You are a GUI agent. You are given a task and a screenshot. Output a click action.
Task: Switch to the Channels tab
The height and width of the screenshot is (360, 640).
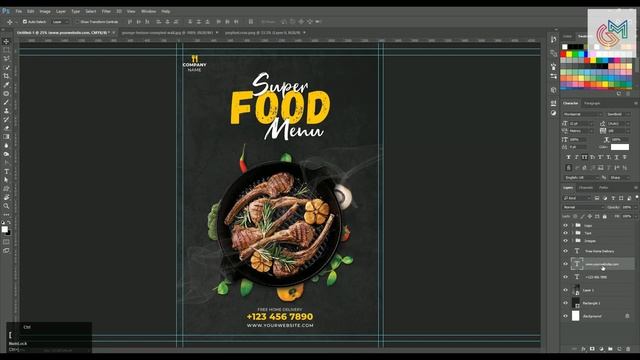pos(586,188)
